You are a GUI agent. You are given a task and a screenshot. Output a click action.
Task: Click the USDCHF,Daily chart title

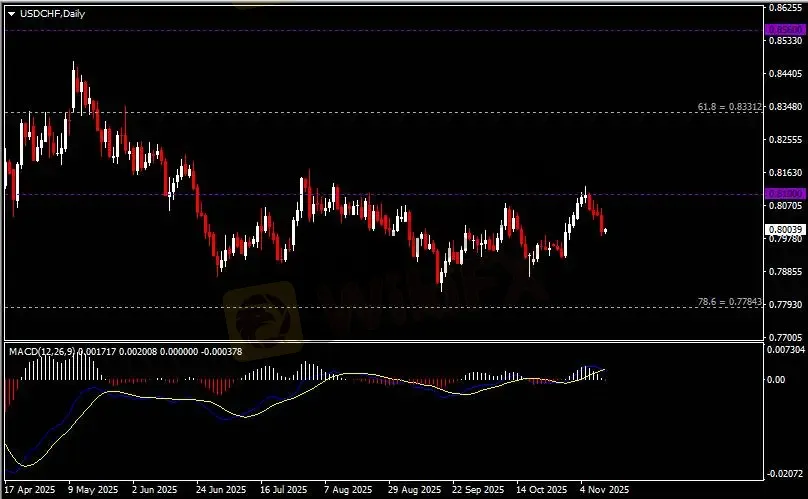pos(52,14)
